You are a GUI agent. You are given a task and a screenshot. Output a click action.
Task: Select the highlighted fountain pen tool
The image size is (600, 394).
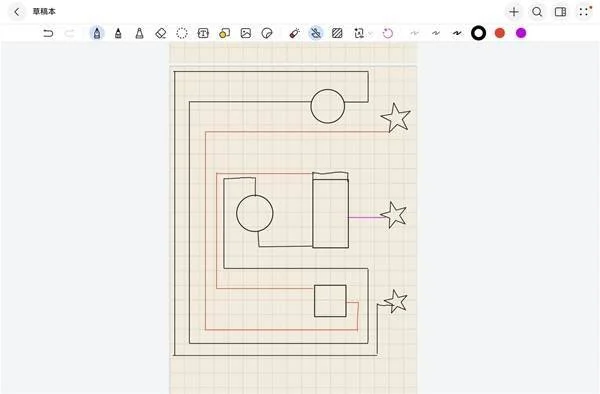(x=97, y=33)
